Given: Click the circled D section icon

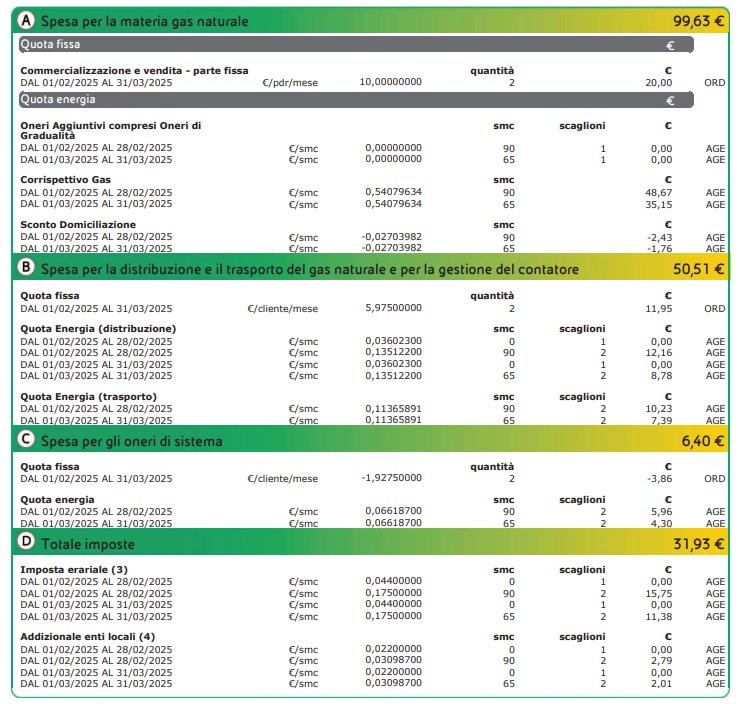Looking at the screenshot, I should click(x=26, y=541).
